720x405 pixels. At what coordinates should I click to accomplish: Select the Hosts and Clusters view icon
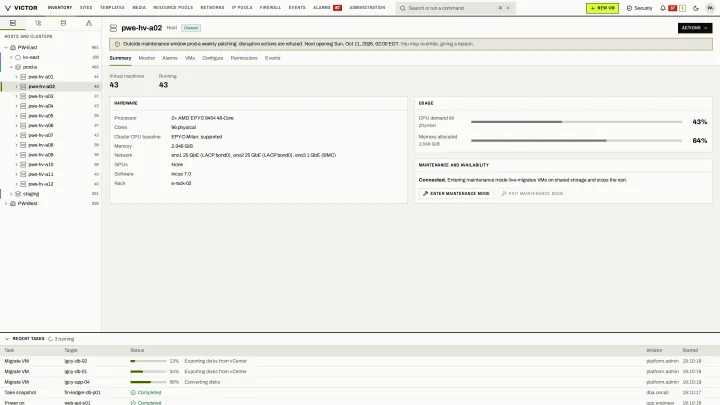coord(13,23)
